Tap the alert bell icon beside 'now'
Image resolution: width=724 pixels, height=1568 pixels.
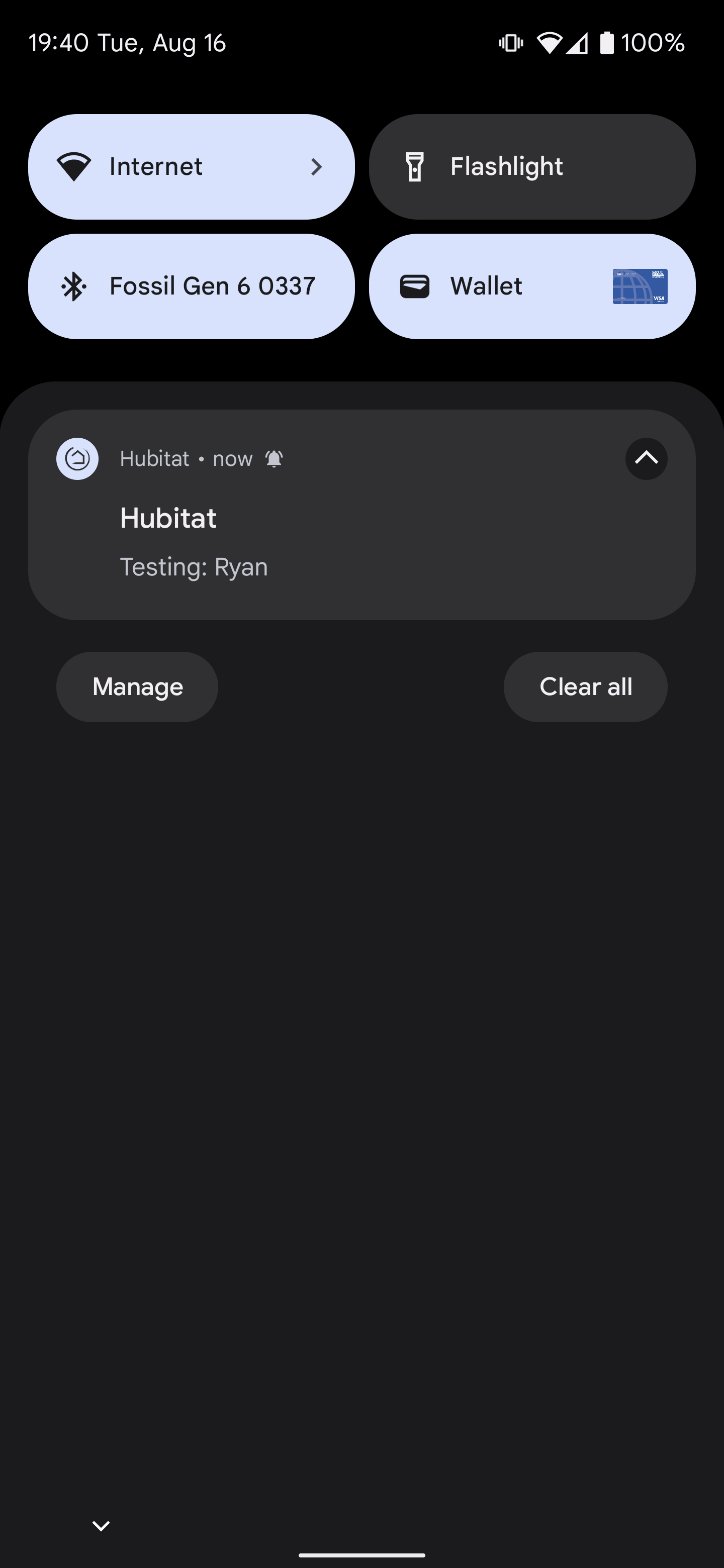(x=274, y=458)
